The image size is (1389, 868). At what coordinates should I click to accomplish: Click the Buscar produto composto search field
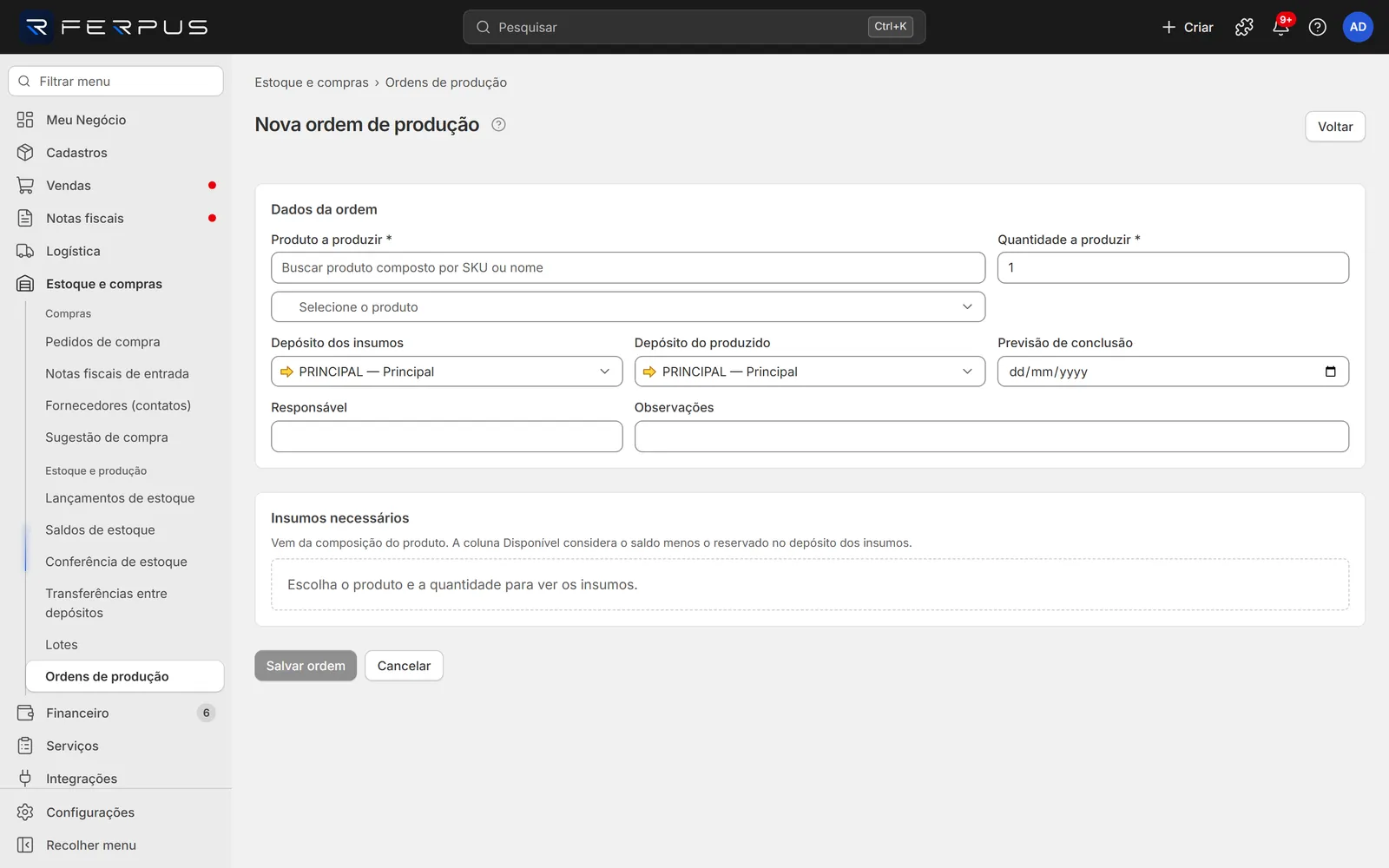628,267
